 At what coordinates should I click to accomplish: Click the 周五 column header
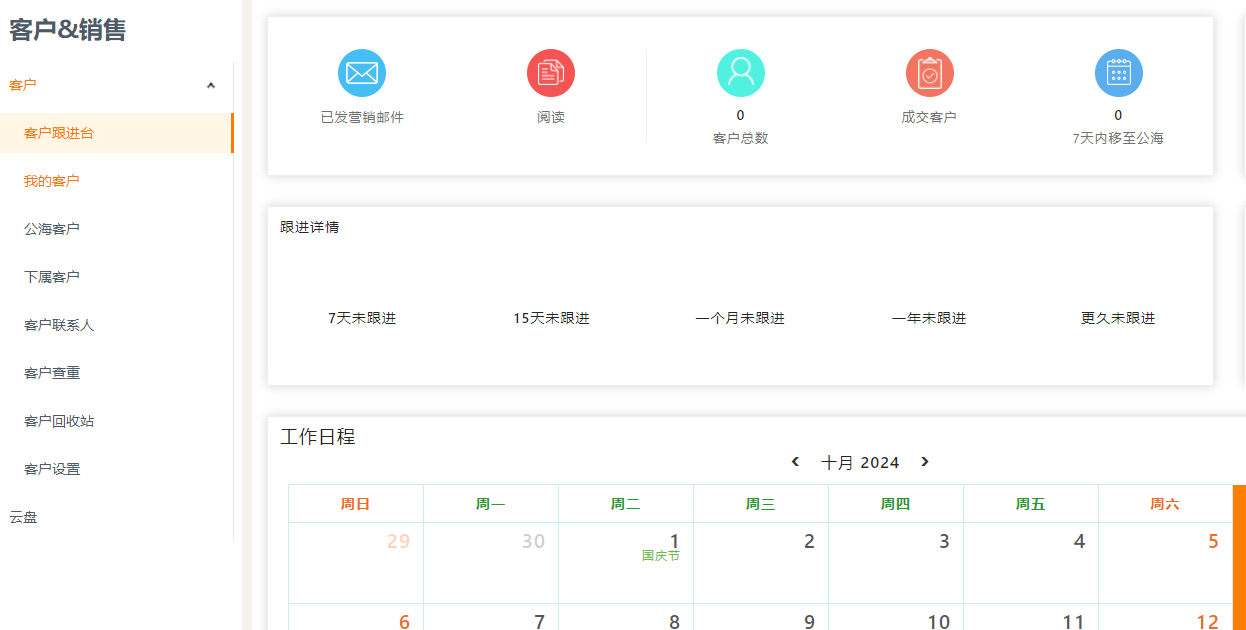1030,504
